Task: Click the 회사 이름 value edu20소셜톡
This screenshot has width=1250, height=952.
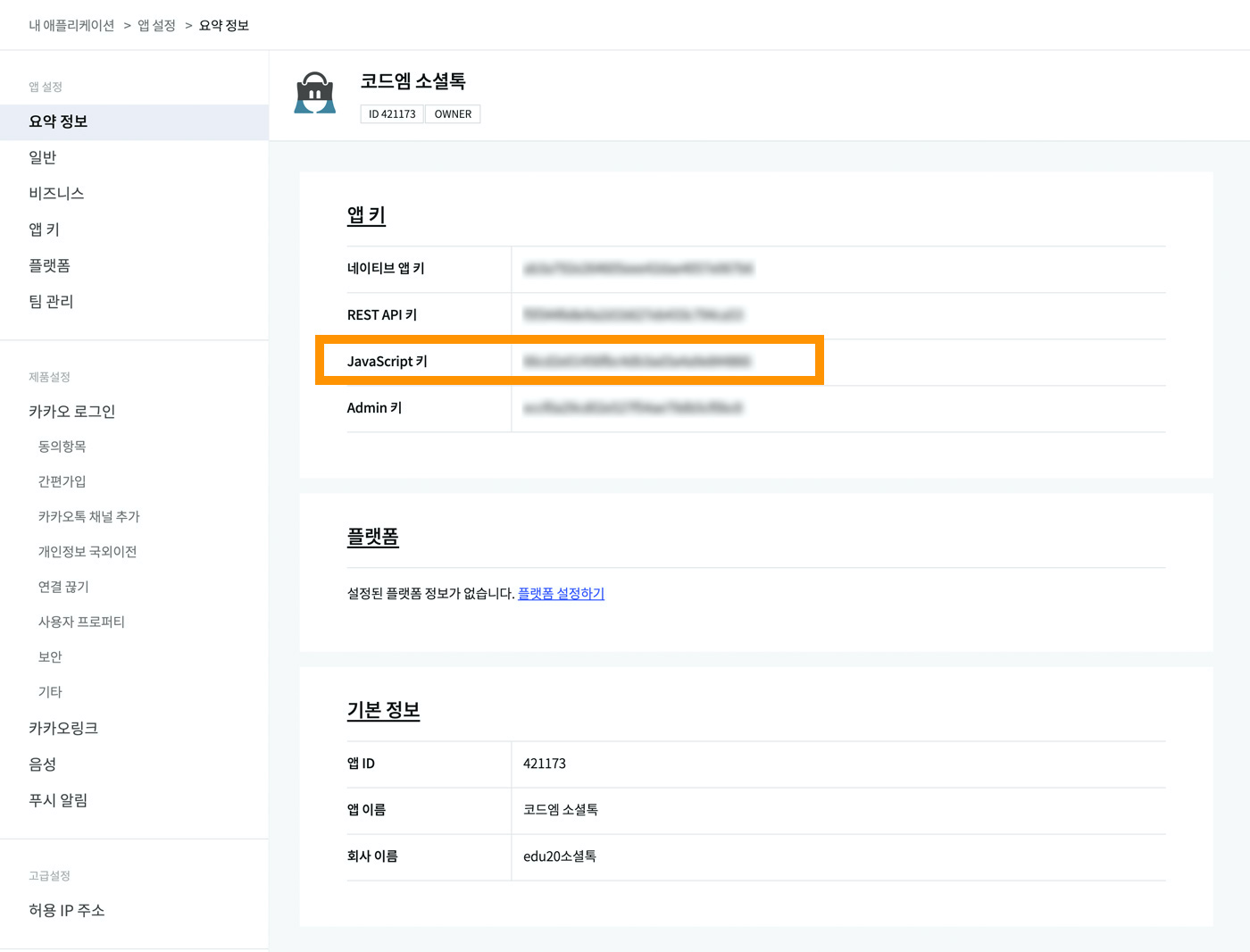Action: click(x=560, y=856)
